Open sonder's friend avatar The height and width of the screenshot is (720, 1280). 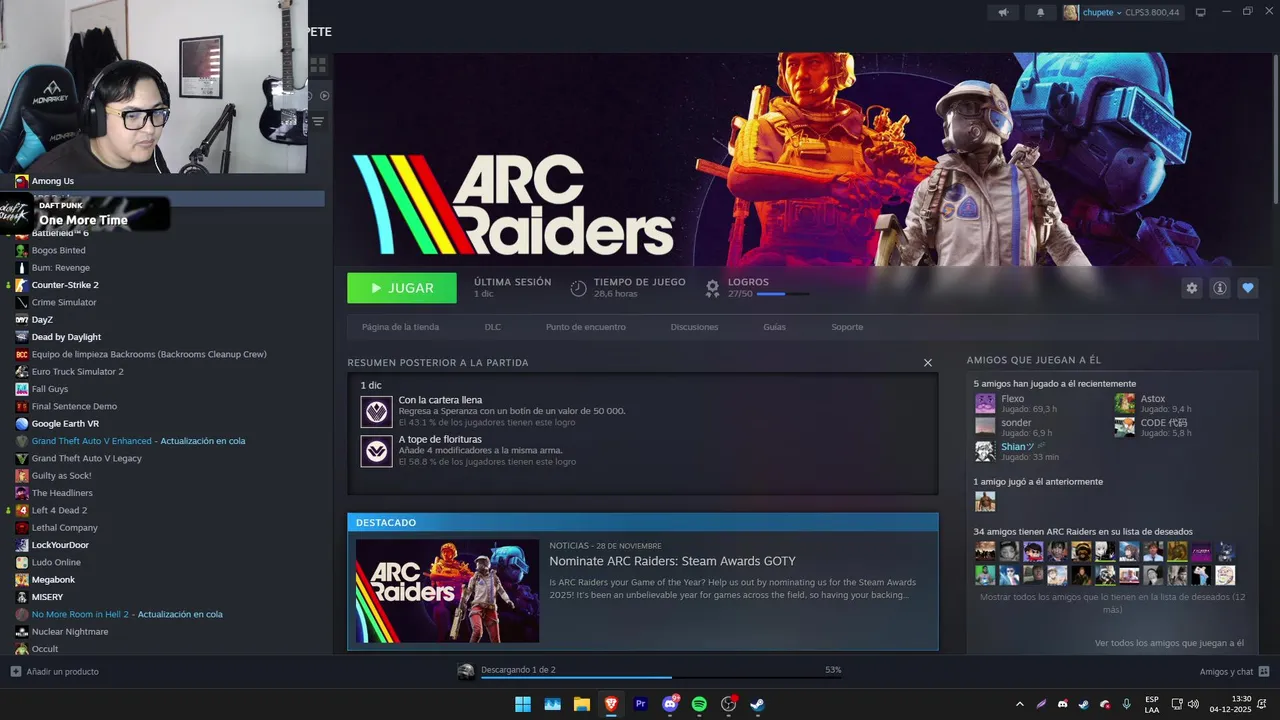[x=985, y=427]
